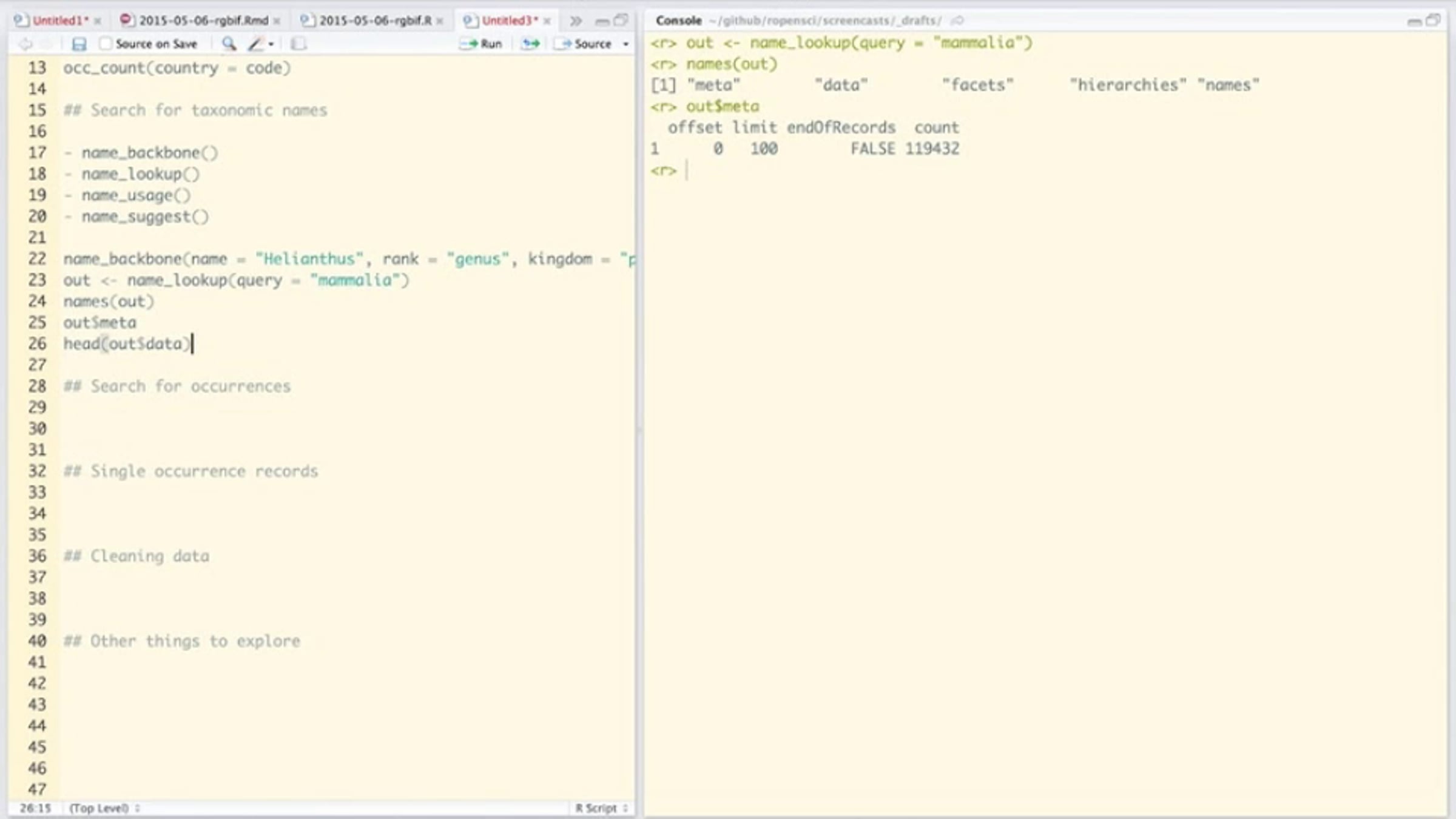
Task: Open the console working directory arrow icon
Action: (957, 21)
